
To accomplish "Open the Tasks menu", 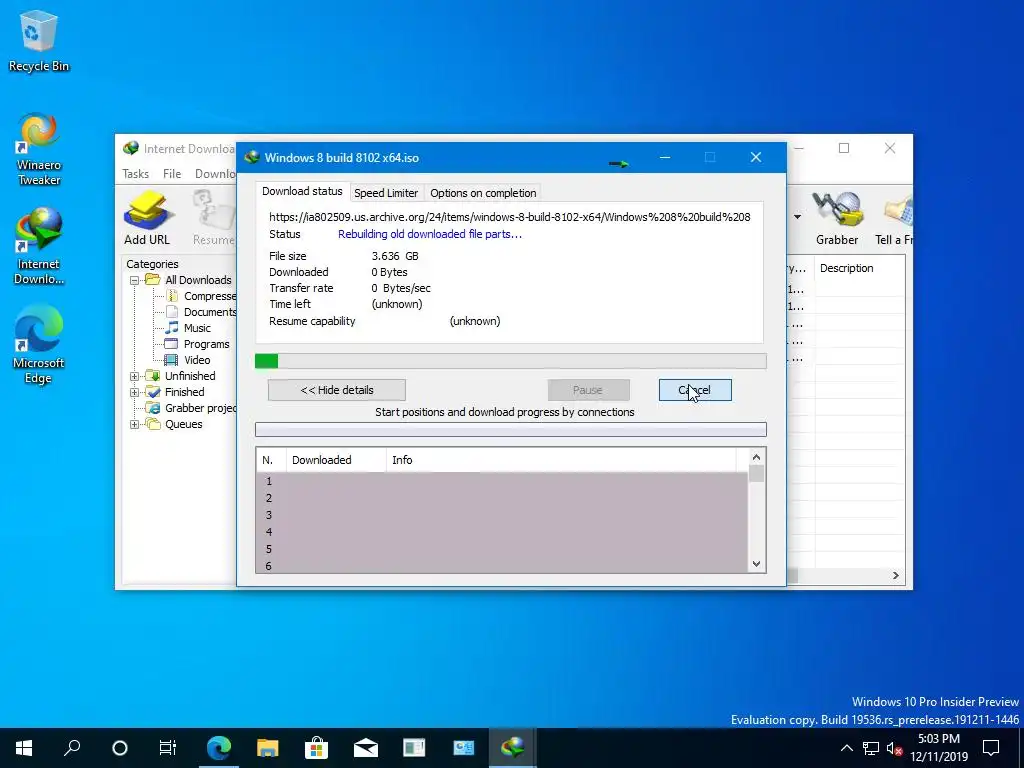I will point(135,174).
